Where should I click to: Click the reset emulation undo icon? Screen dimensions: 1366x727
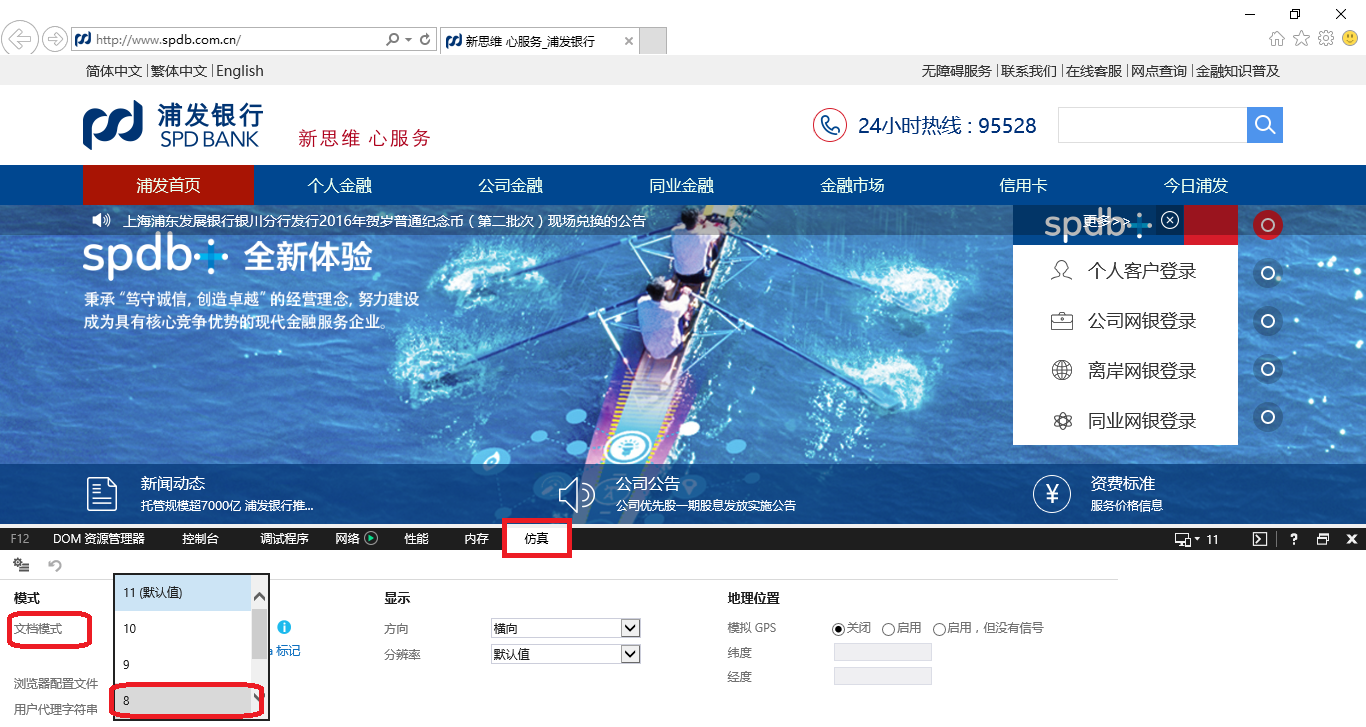tap(55, 566)
